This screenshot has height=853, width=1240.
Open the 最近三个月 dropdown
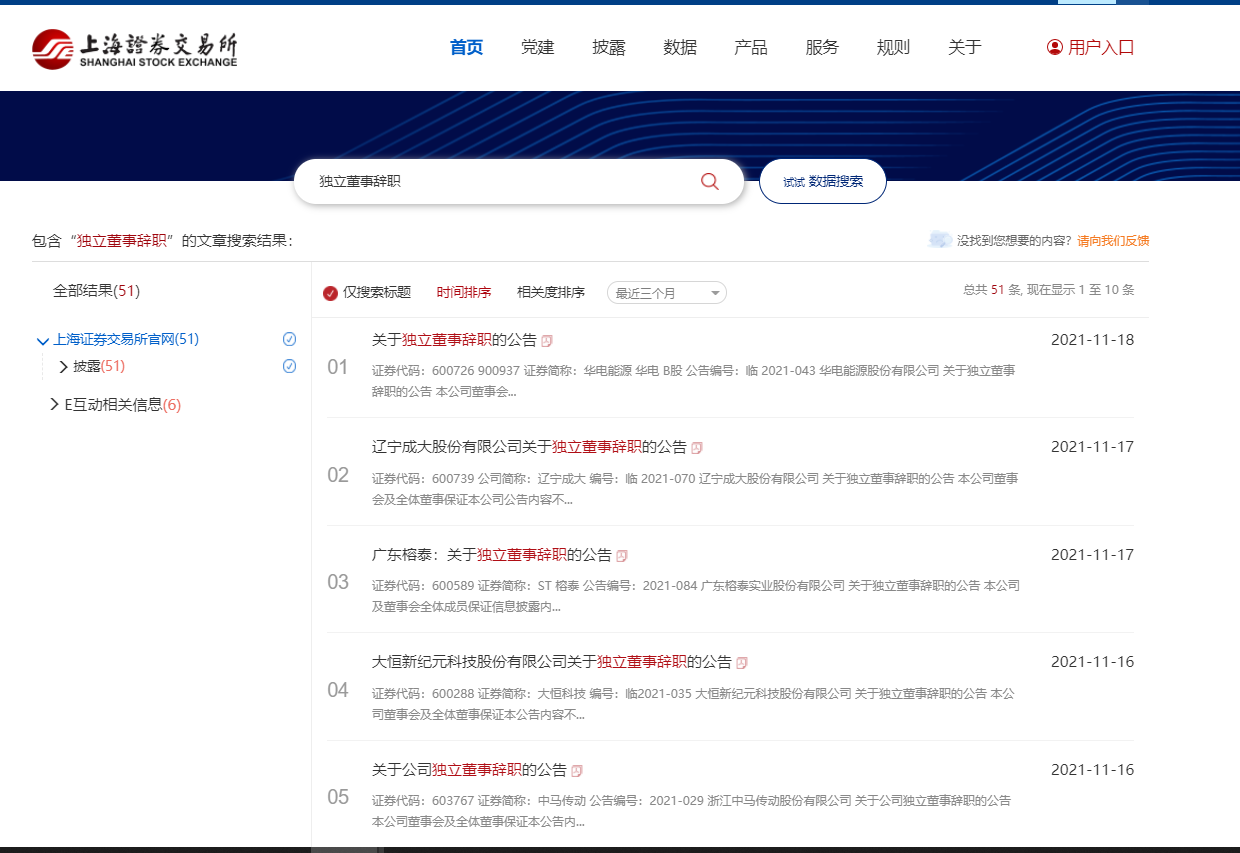pos(666,292)
